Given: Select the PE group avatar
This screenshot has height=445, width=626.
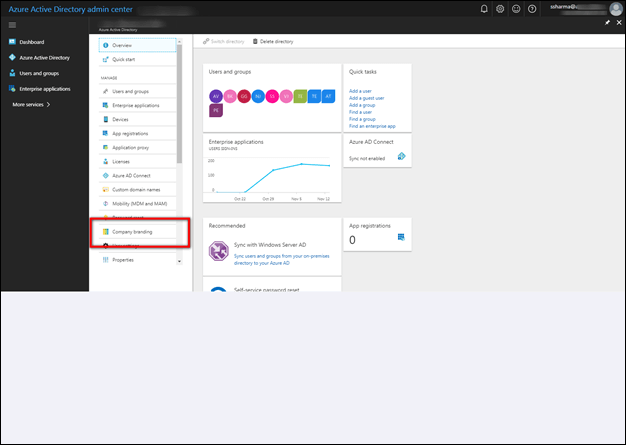Looking at the screenshot, I should tap(216, 111).
